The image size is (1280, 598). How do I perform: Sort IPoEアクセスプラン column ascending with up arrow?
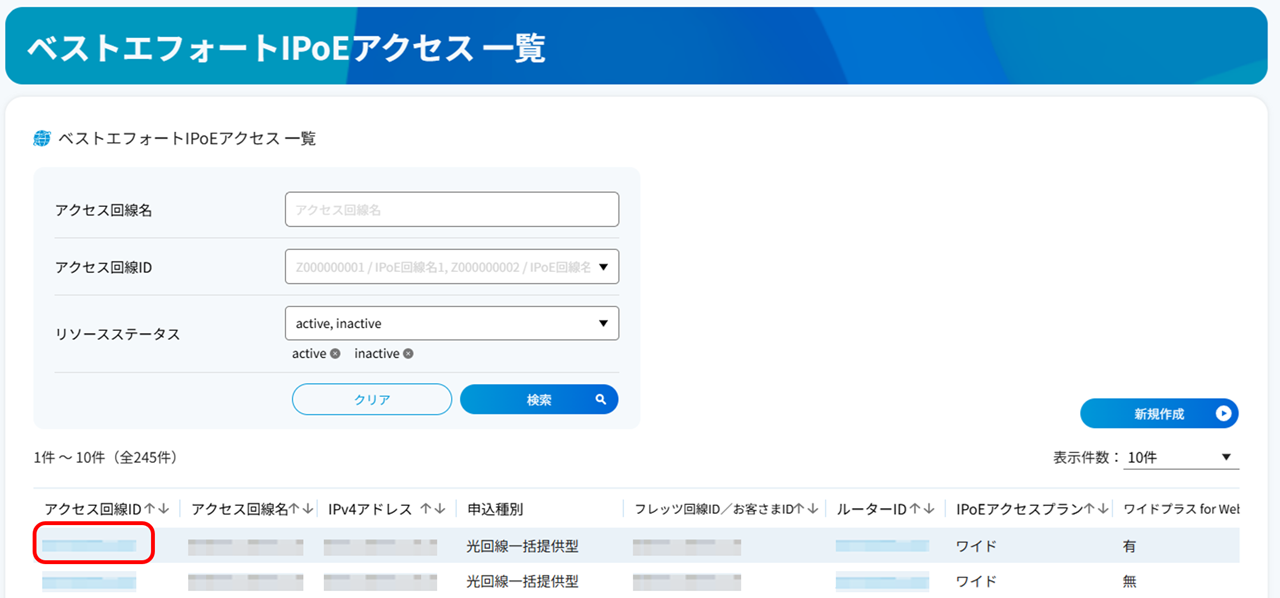coord(1089,509)
